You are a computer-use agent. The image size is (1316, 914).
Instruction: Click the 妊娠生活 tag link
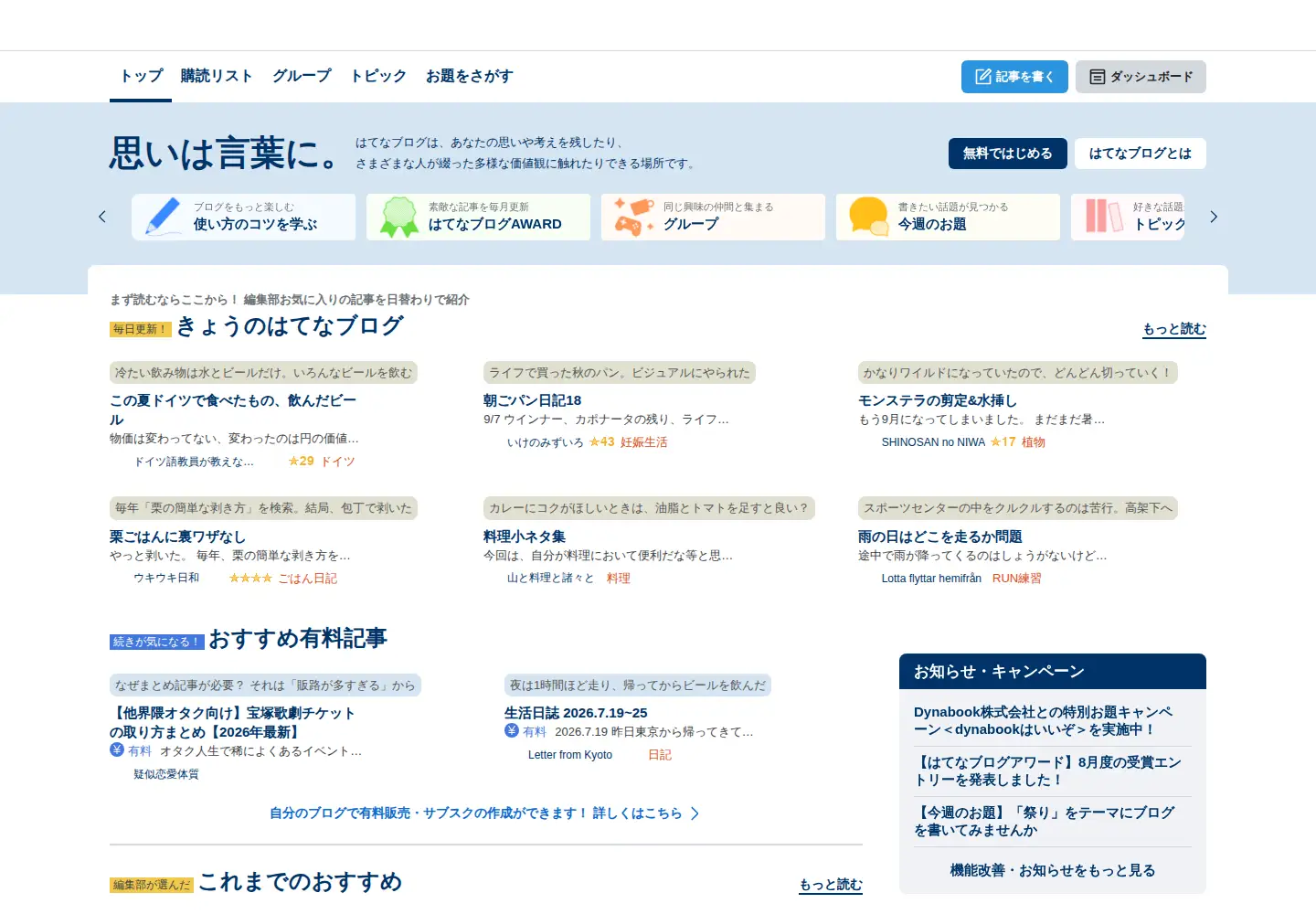pos(644,441)
